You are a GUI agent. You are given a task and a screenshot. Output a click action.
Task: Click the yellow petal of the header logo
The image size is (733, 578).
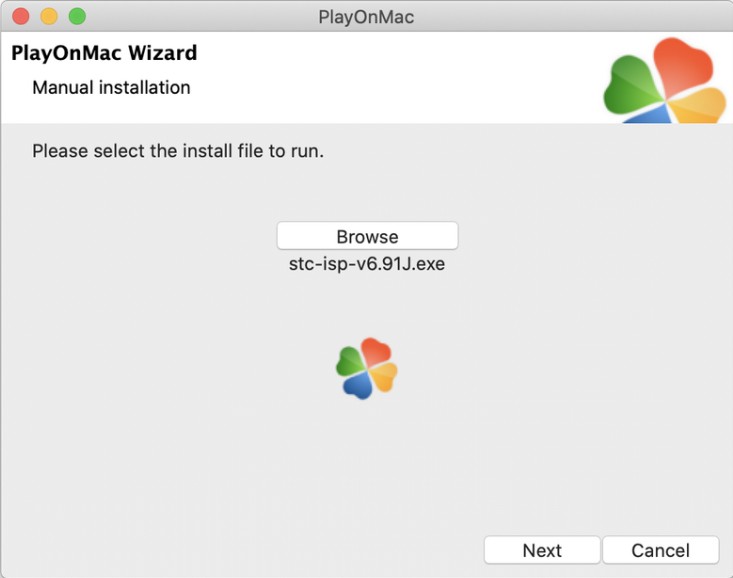(x=699, y=107)
